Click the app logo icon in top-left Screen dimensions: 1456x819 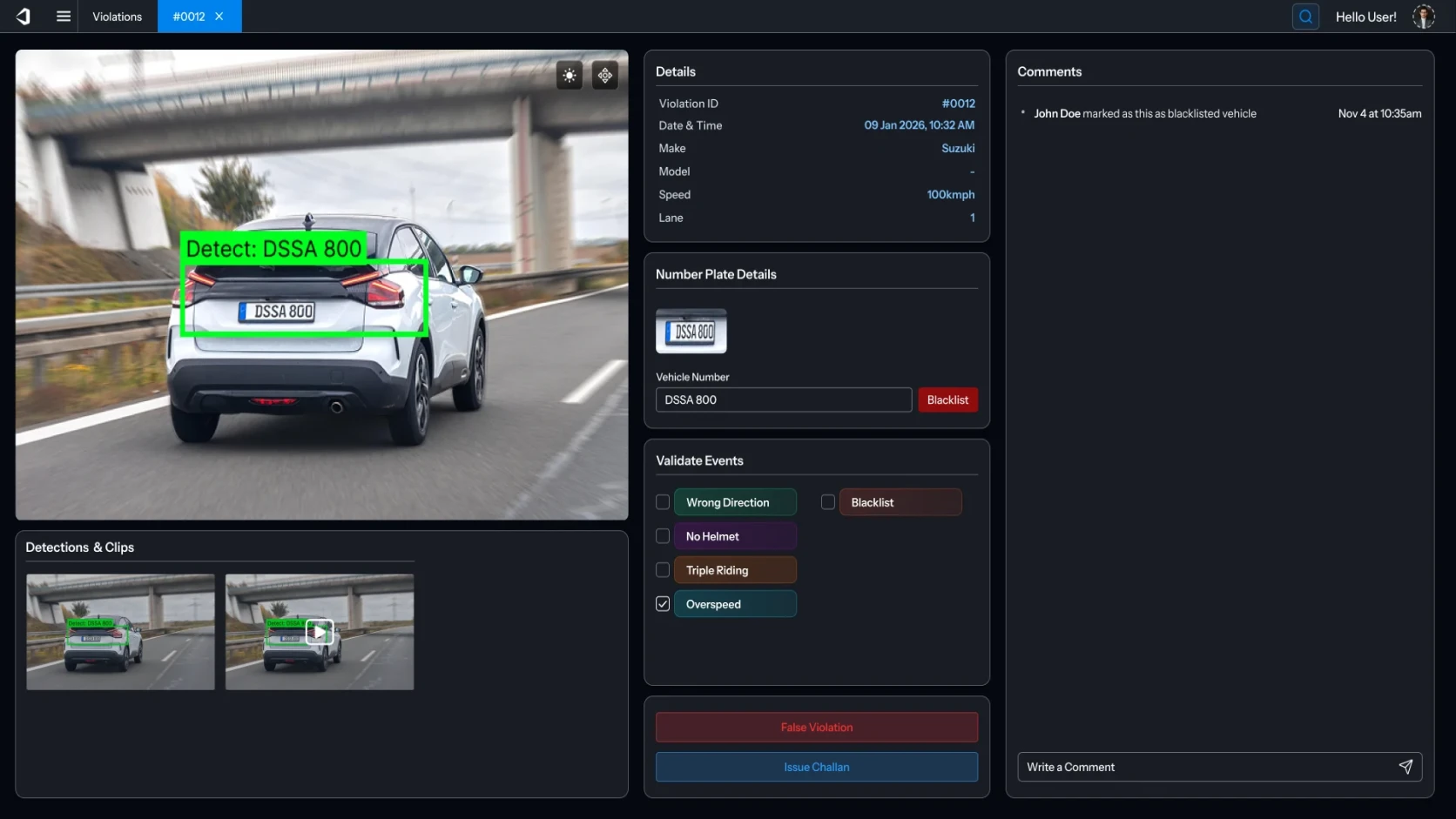(24, 17)
